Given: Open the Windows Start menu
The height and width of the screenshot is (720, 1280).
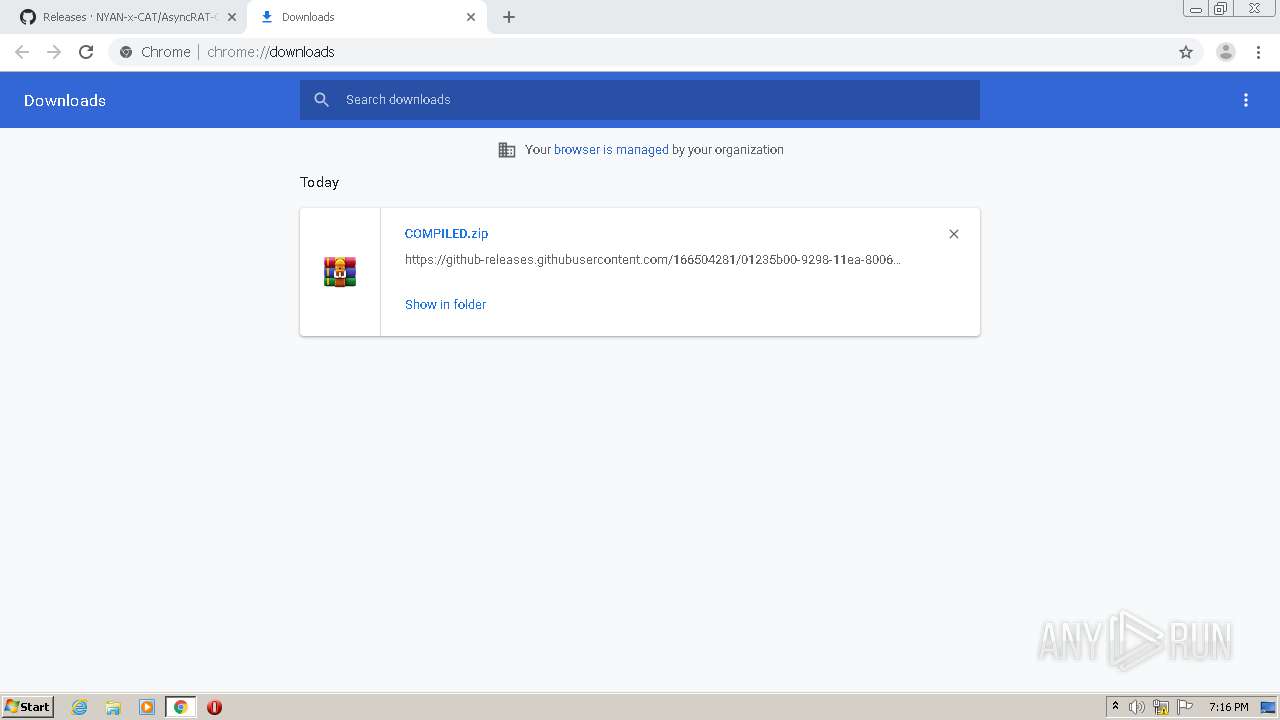Looking at the screenshot, I should click(28, 707).
